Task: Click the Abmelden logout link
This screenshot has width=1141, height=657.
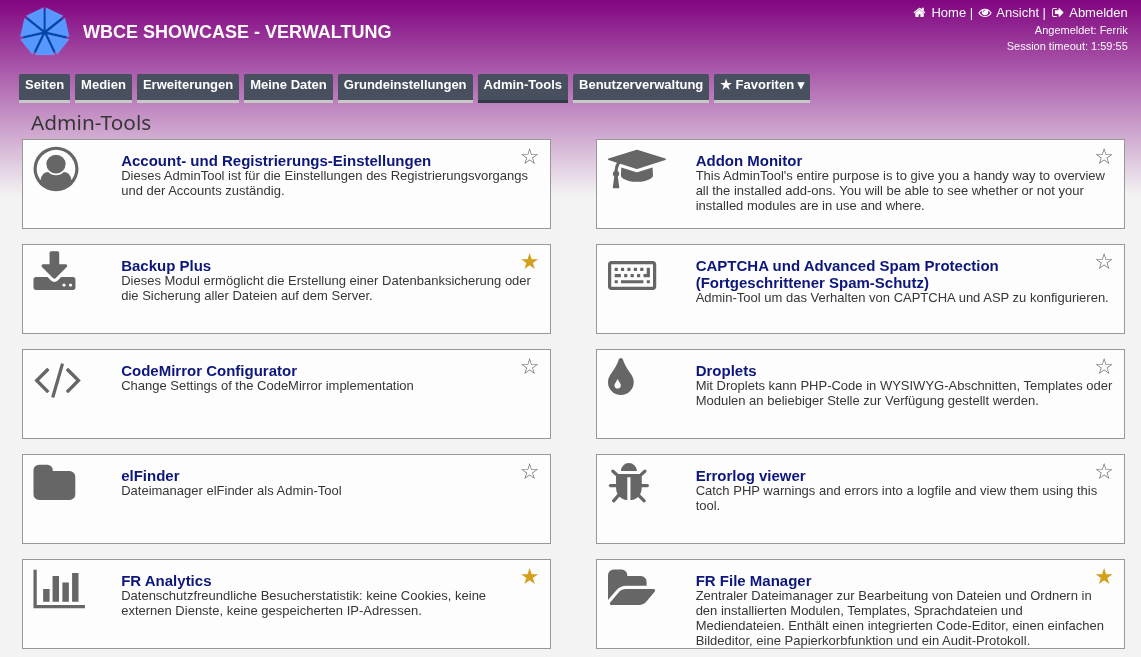Action: pos(1098,12)
